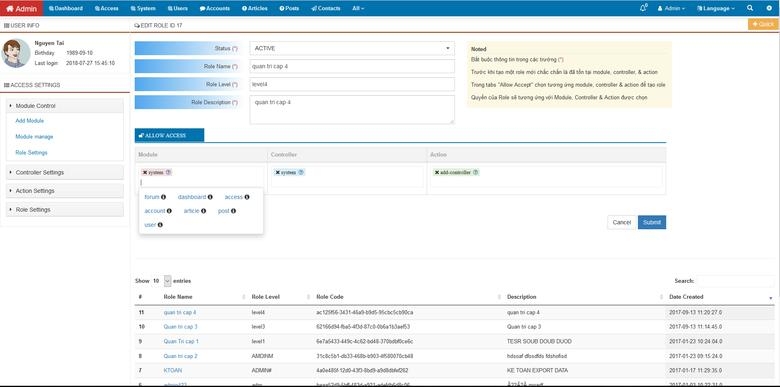Choose user from module suggestions
This screenshot has width=780, height=387.
coord(150,225)
